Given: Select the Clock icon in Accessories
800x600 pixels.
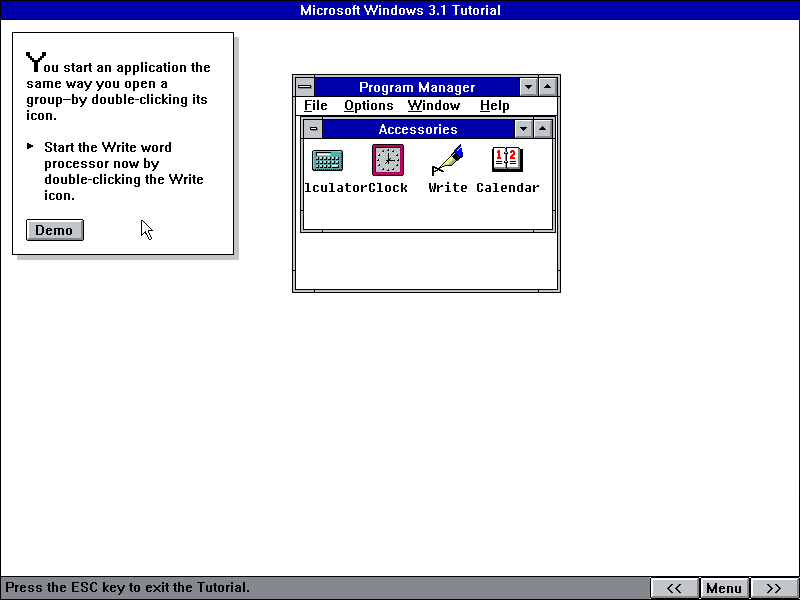Looking at the screenshot, I should coord(388,160).
